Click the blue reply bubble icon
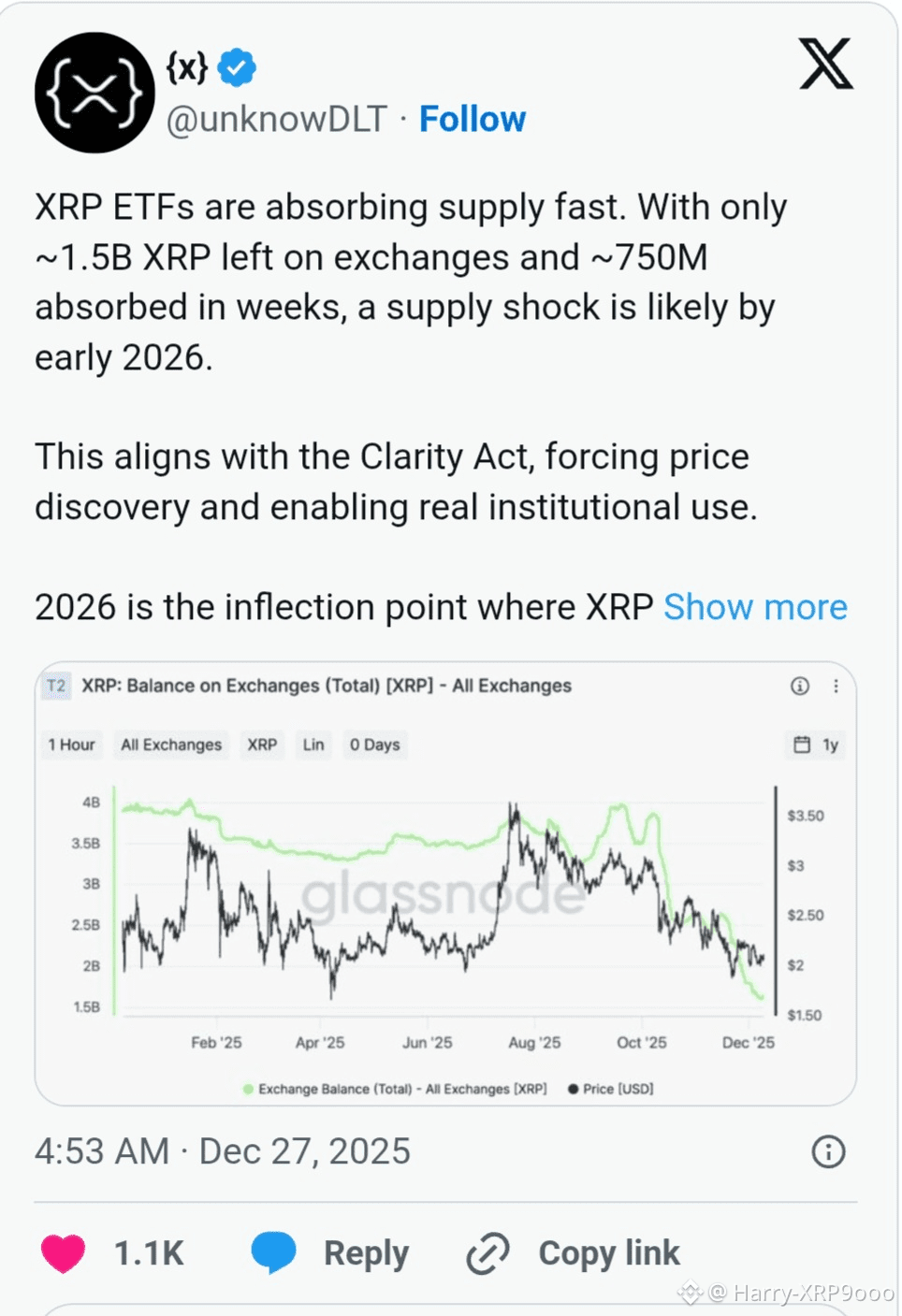The height and width of the screenshot is (1316, 902). tap(273, 1253)
